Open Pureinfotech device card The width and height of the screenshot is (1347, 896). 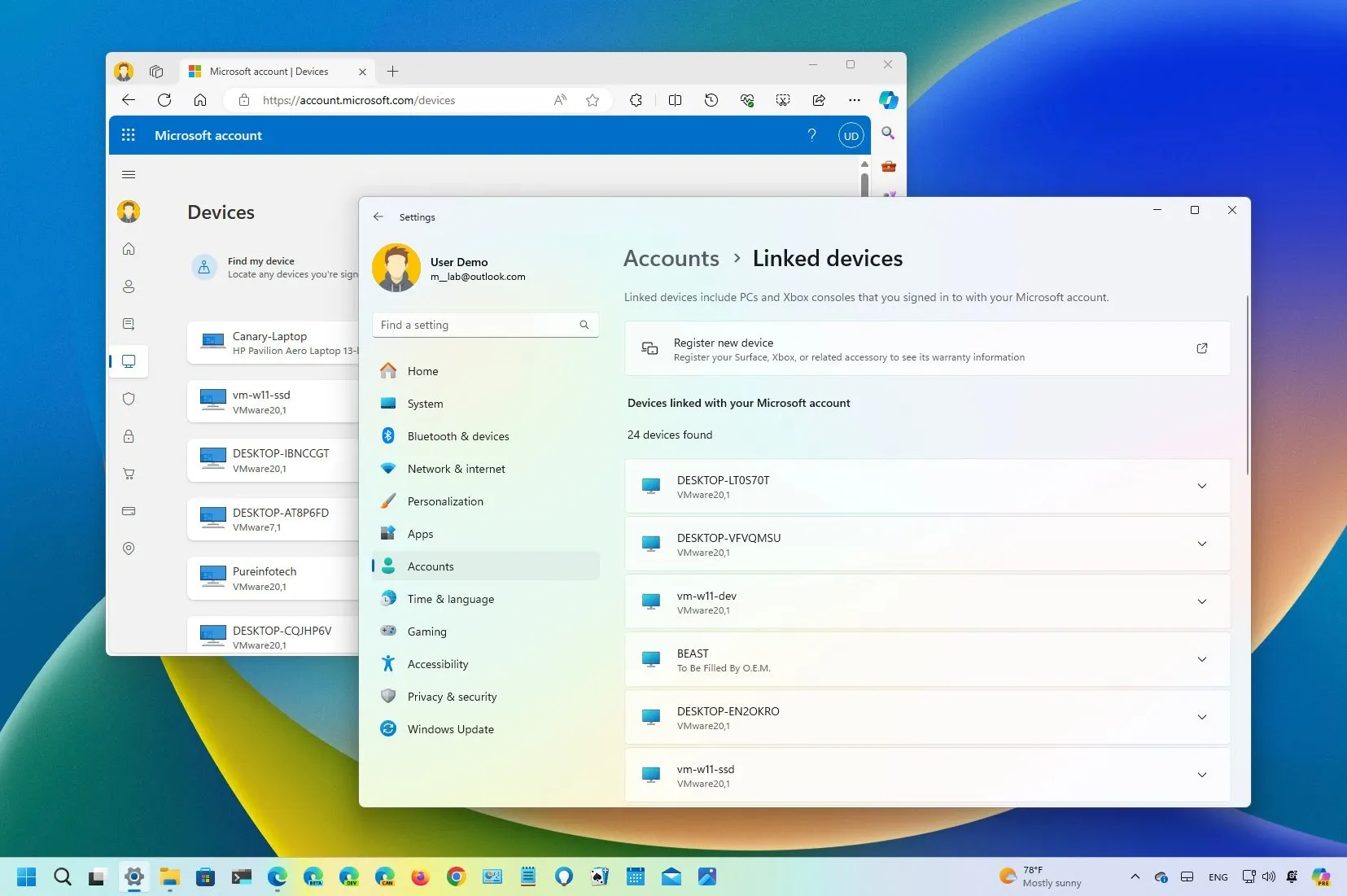tap(273, 579)
